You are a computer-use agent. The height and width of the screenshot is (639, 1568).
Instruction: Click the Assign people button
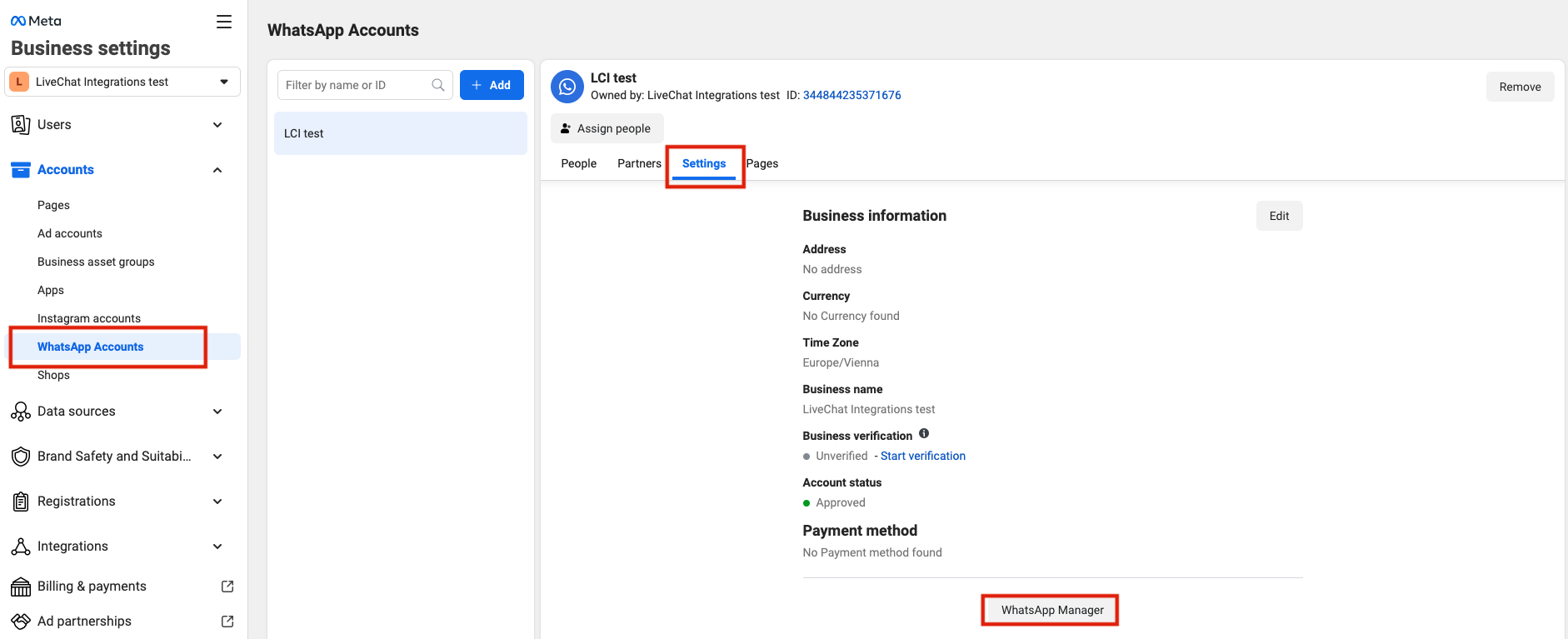(607, 128)
